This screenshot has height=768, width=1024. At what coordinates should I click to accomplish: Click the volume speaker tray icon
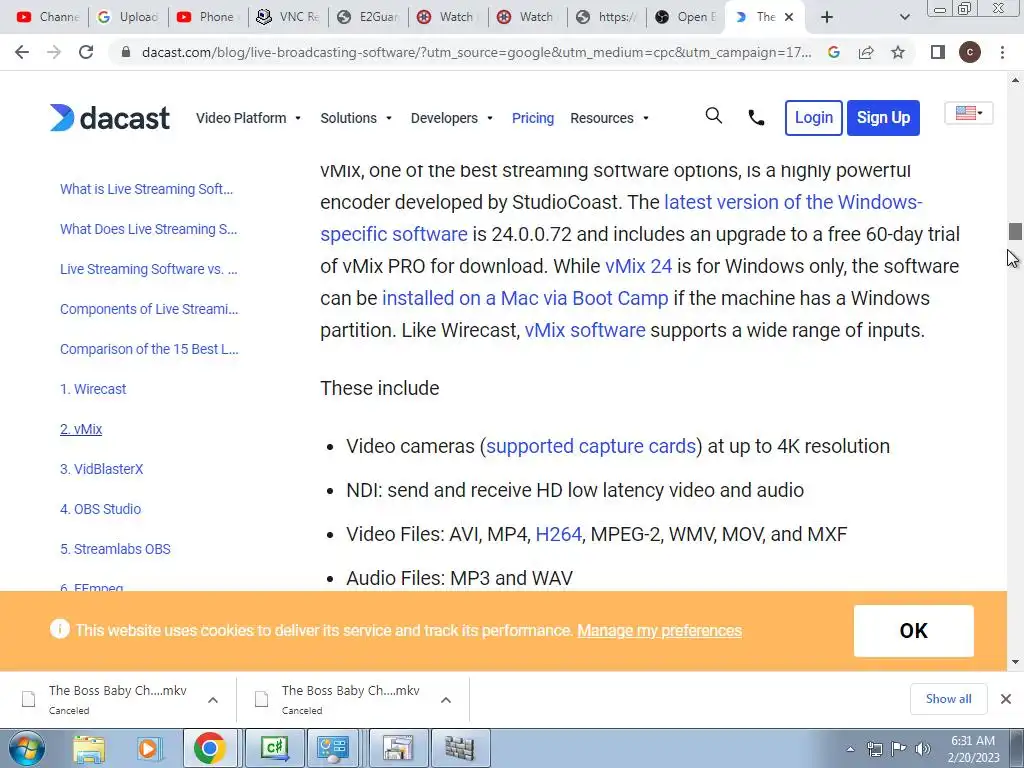pos(922,749)
